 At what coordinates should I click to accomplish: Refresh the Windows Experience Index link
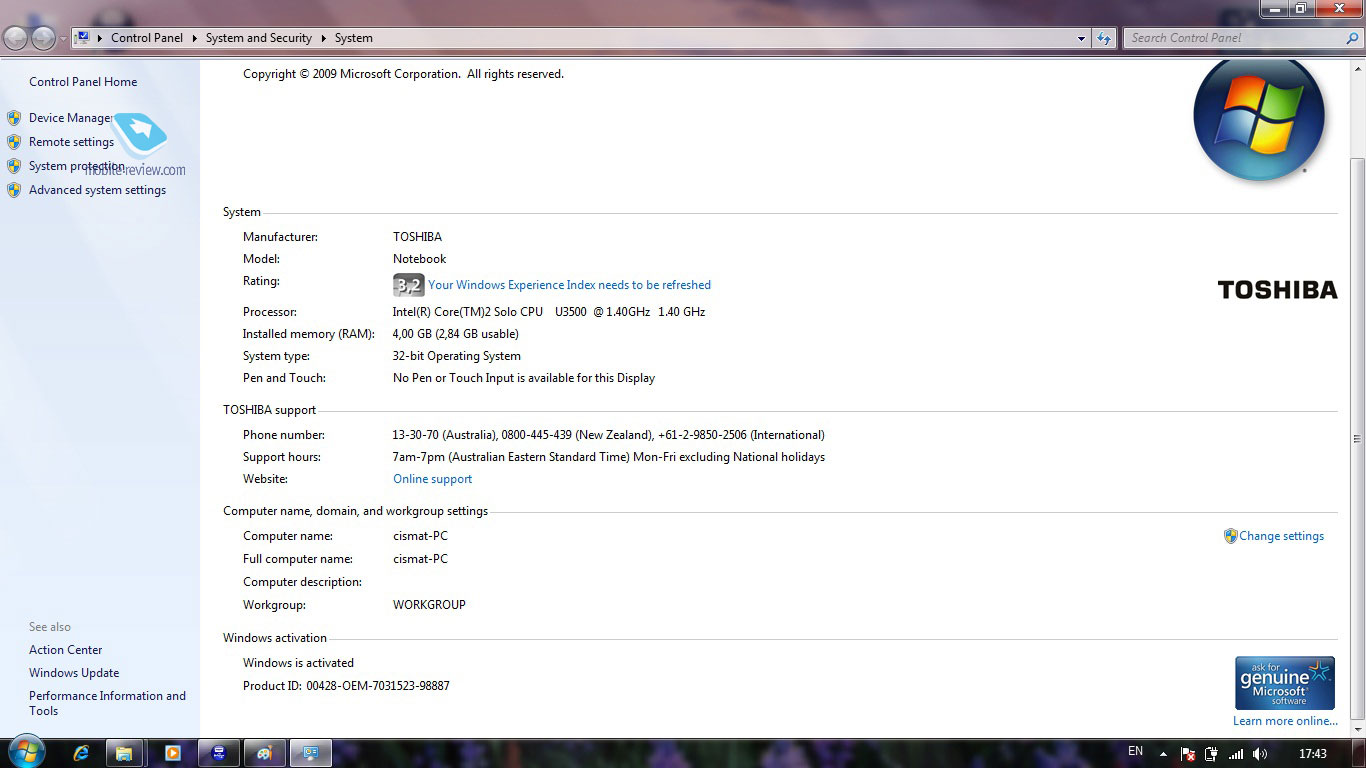[x=569, y=285]
